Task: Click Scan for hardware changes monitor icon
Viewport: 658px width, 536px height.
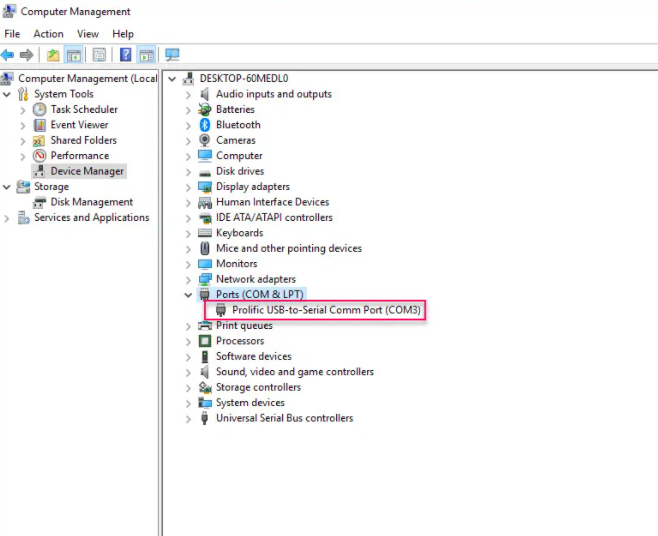Action: (172, 55)
